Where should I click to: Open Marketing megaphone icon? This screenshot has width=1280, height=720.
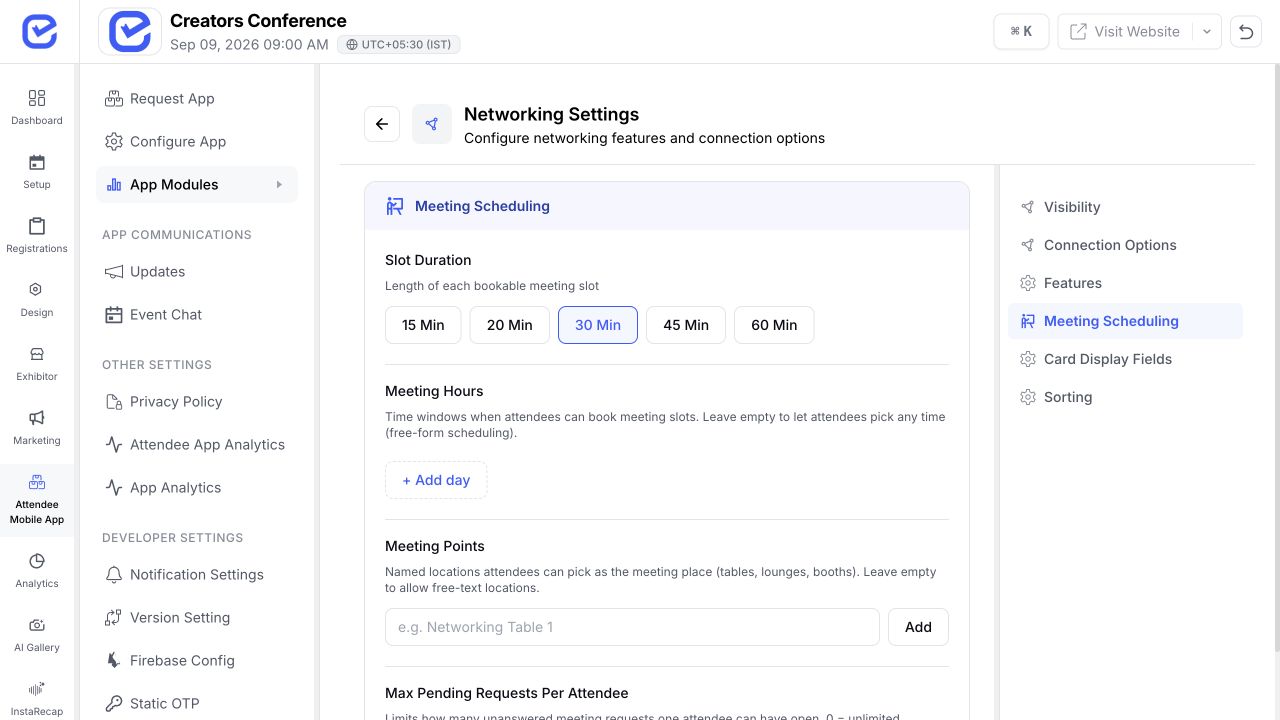click(37, 418)
